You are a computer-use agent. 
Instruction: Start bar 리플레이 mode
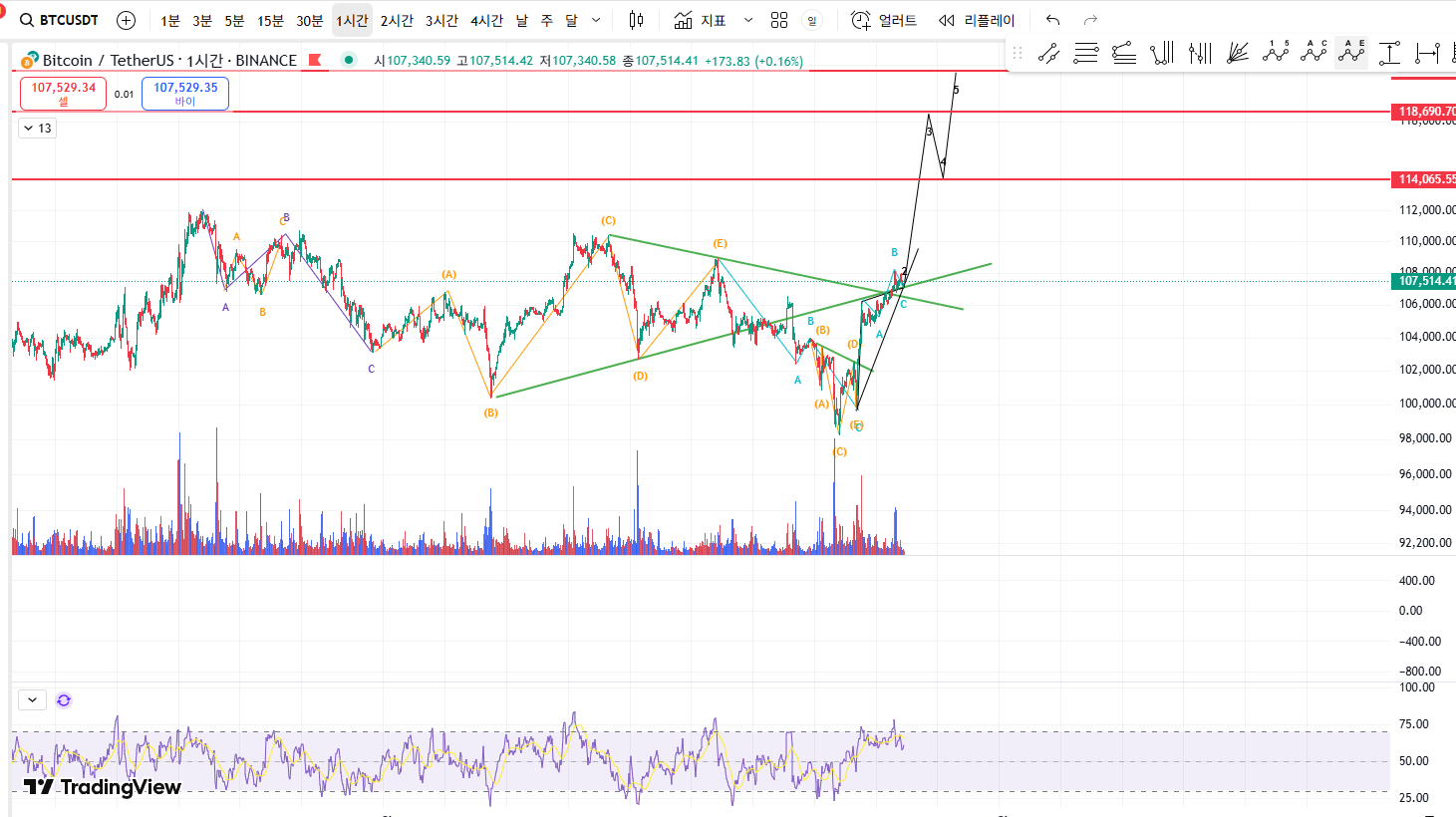tap(977, 20)
